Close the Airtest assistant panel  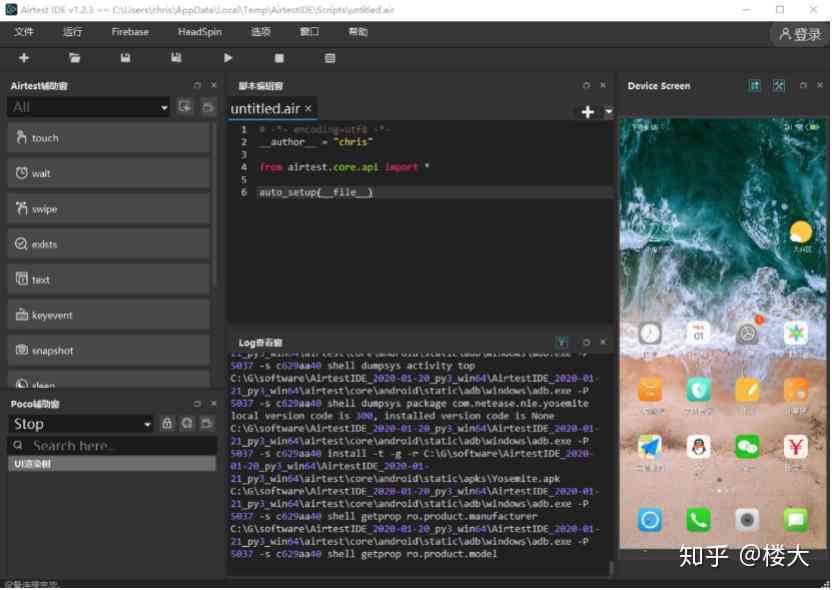(x=214, y=85)
